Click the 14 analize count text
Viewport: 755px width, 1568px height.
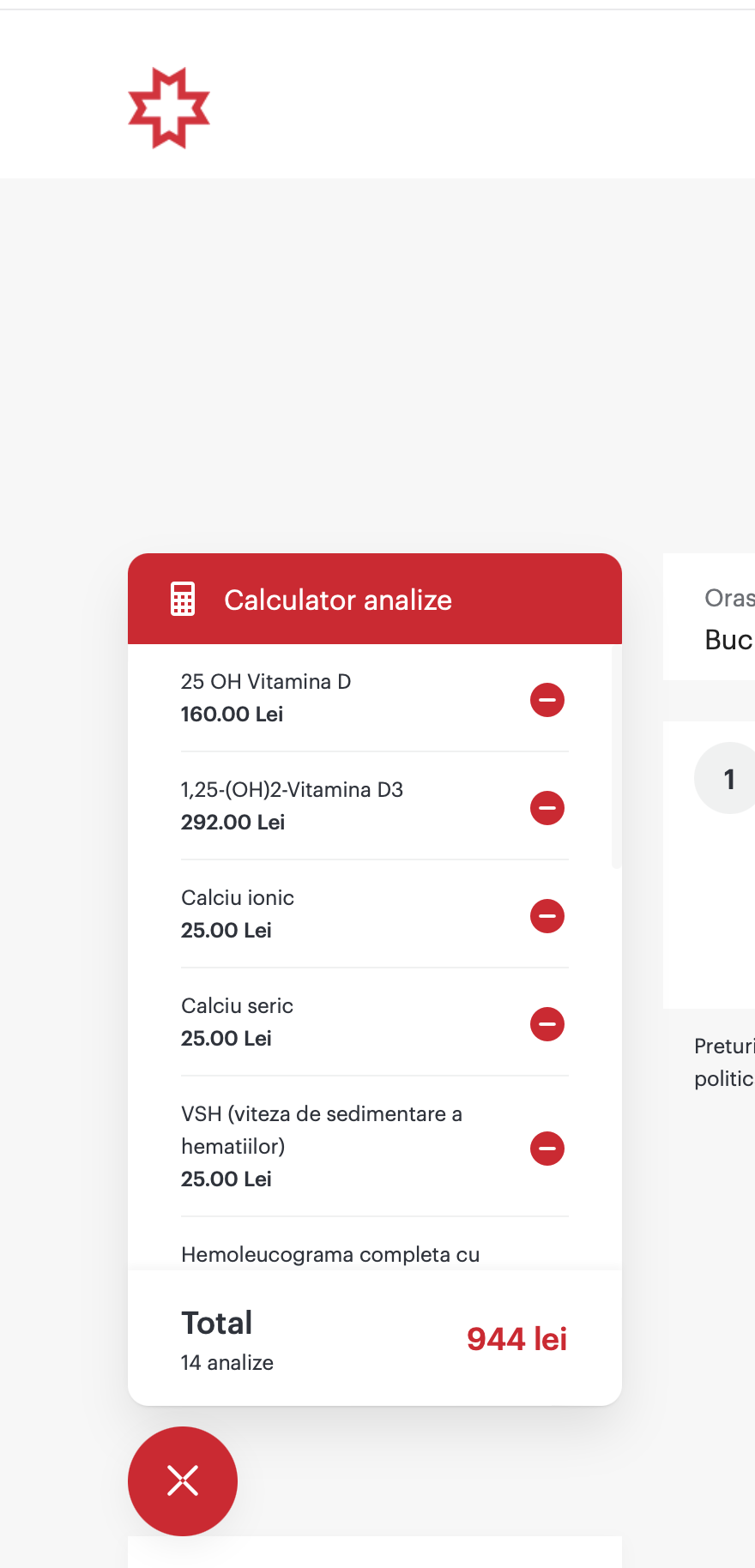pyautogui.click(x=227, y=1363)
